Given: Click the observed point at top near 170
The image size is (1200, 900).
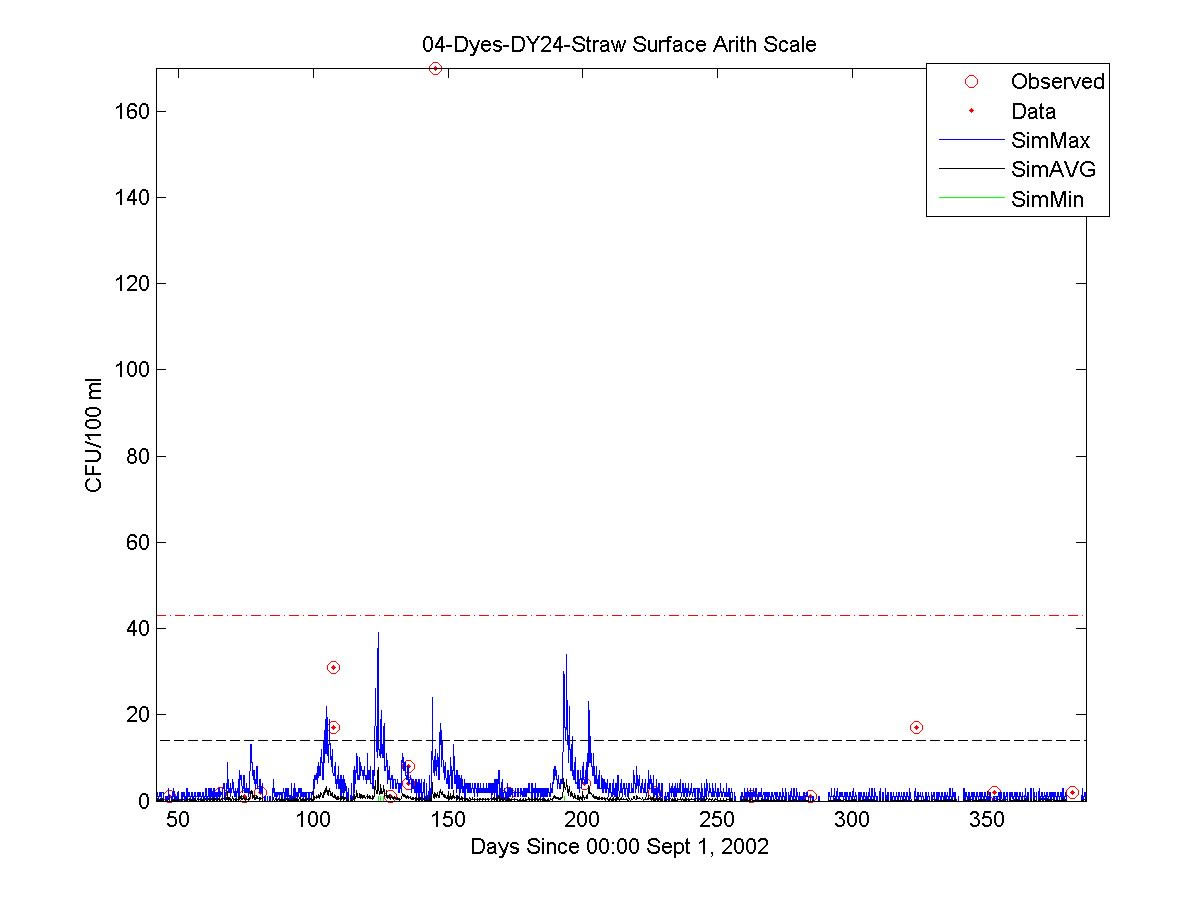Looking at the screenshot, I should [x=435, y=68].
